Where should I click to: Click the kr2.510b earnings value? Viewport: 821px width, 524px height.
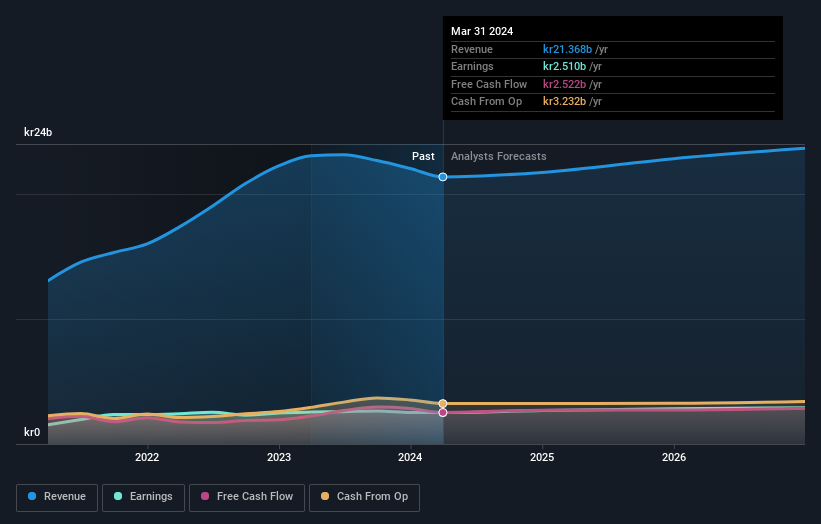coord(564,66)
